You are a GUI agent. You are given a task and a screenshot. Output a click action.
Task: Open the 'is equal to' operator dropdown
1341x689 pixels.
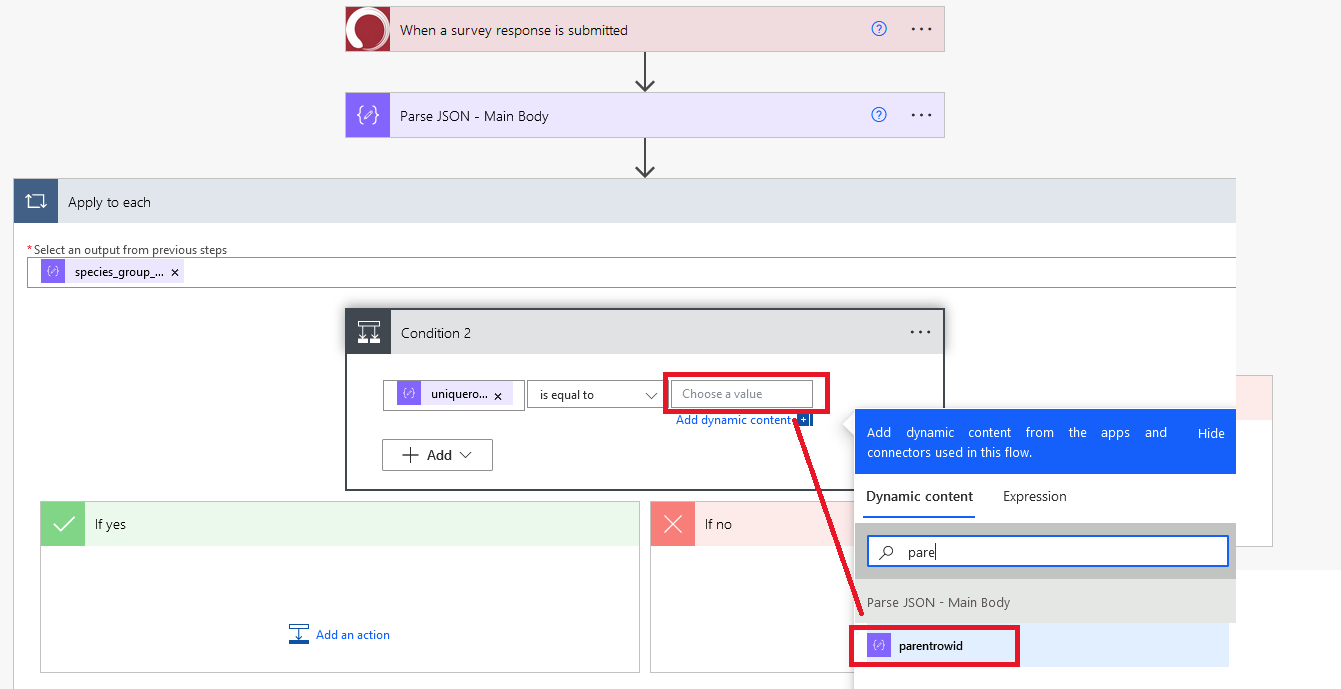click(594, 395)
